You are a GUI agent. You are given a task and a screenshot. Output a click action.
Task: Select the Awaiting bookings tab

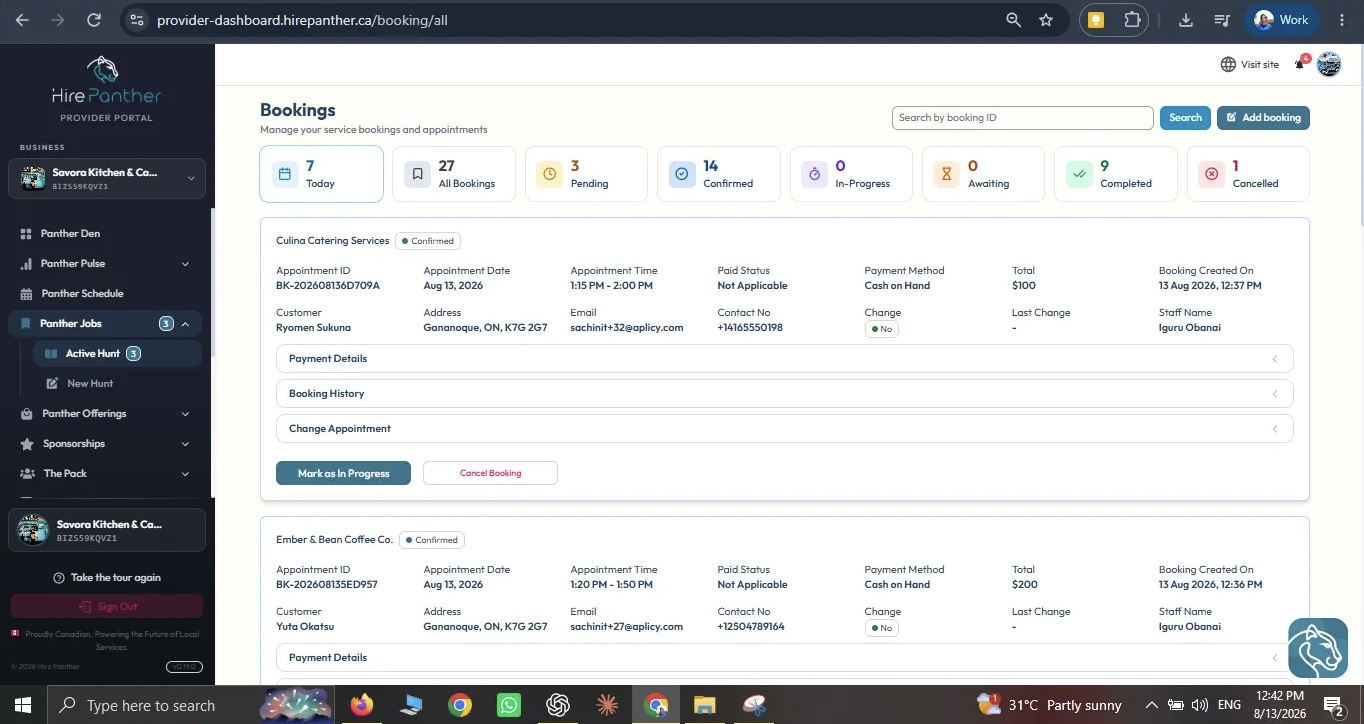pyautogui.click(x=983, y=174)
